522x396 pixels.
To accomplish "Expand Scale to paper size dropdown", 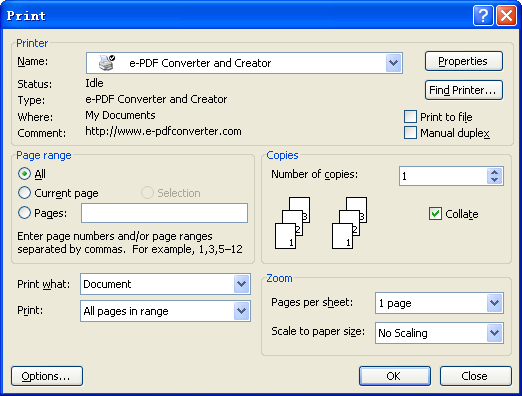I will 495,332.
